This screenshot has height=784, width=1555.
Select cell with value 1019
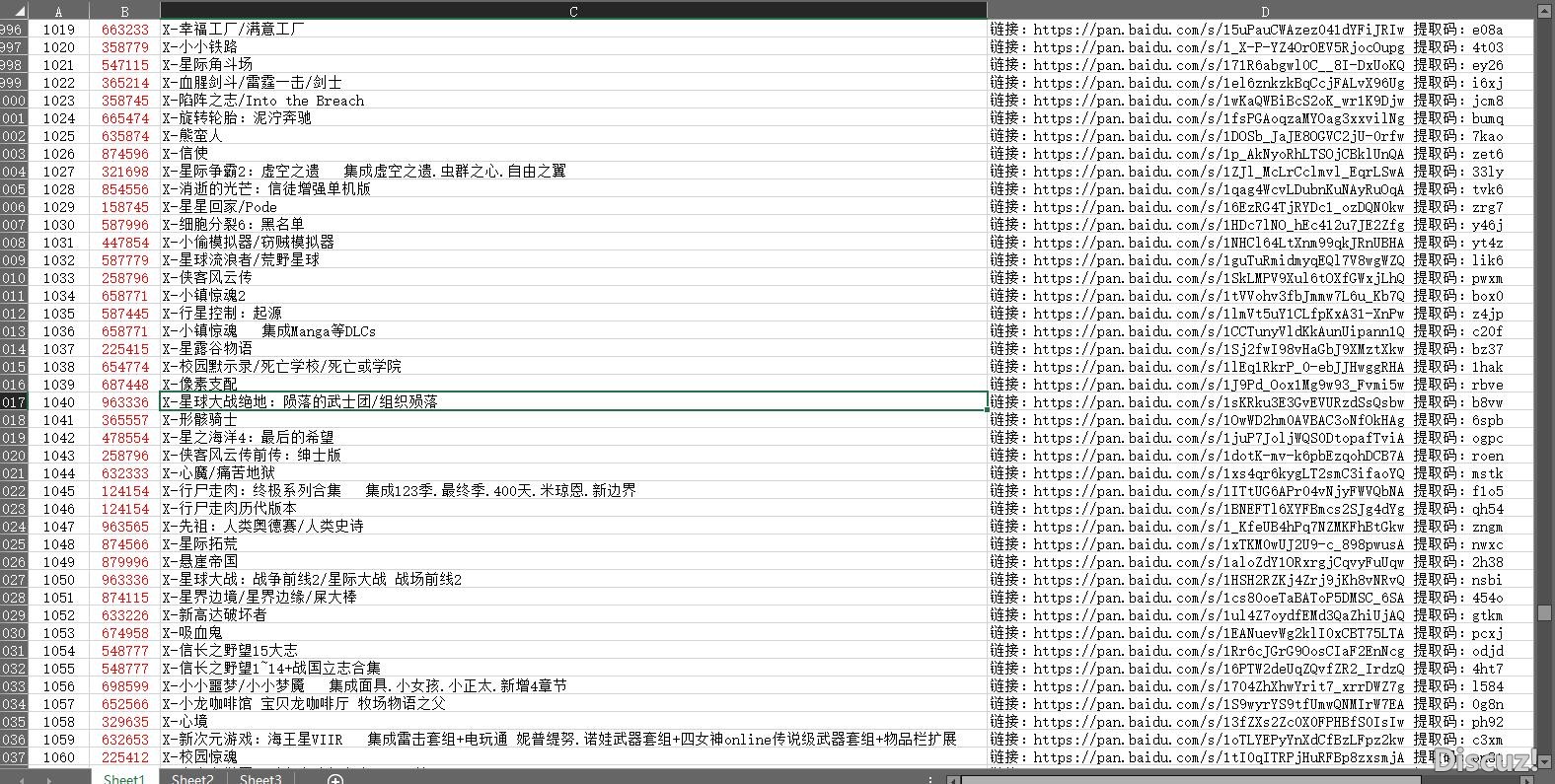click(x=58, y=30)
